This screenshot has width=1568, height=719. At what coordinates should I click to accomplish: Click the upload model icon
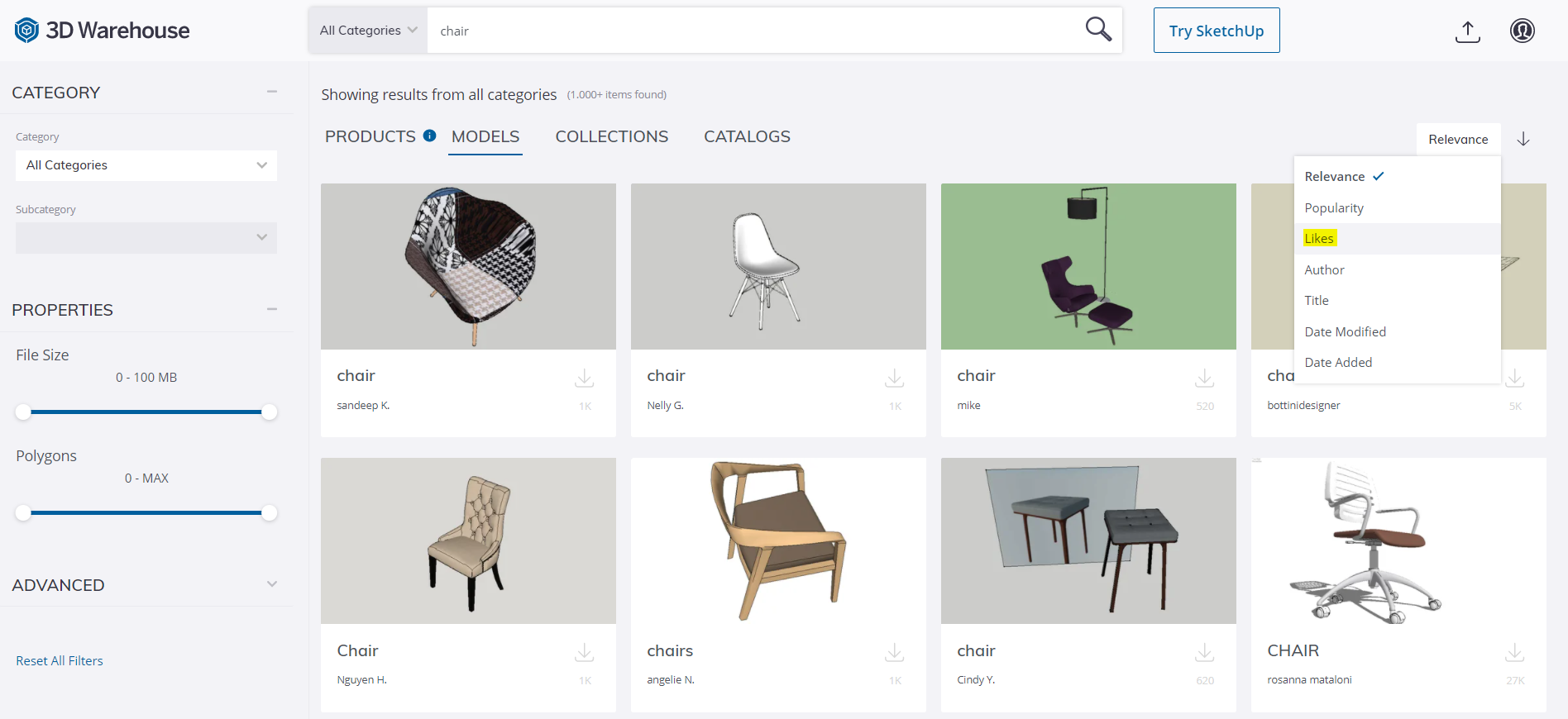[x=1467, y=31]
